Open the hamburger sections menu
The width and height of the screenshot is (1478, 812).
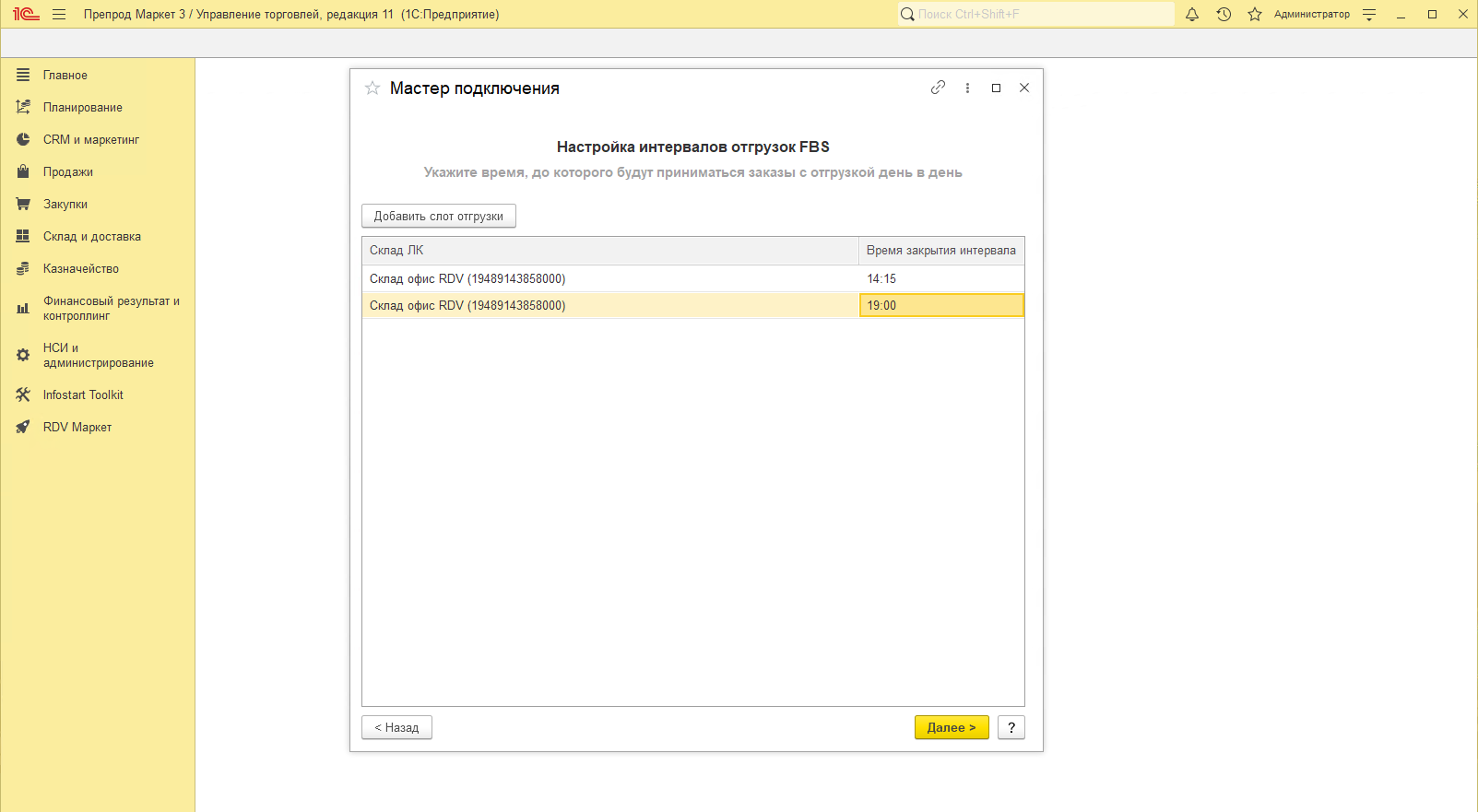click(59, 15)
